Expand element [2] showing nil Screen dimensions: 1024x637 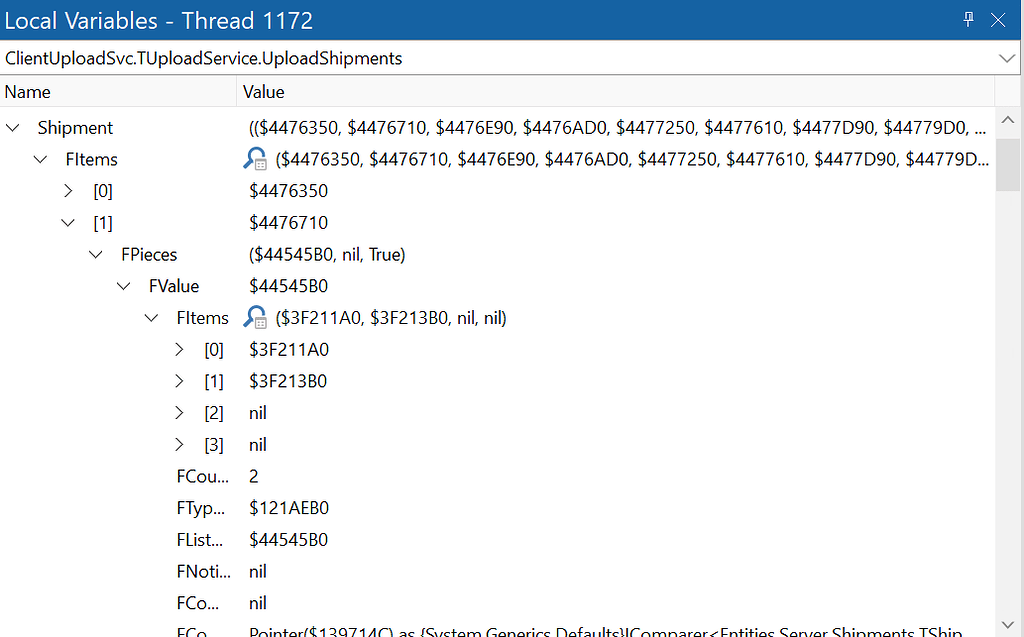coord(179,412)
